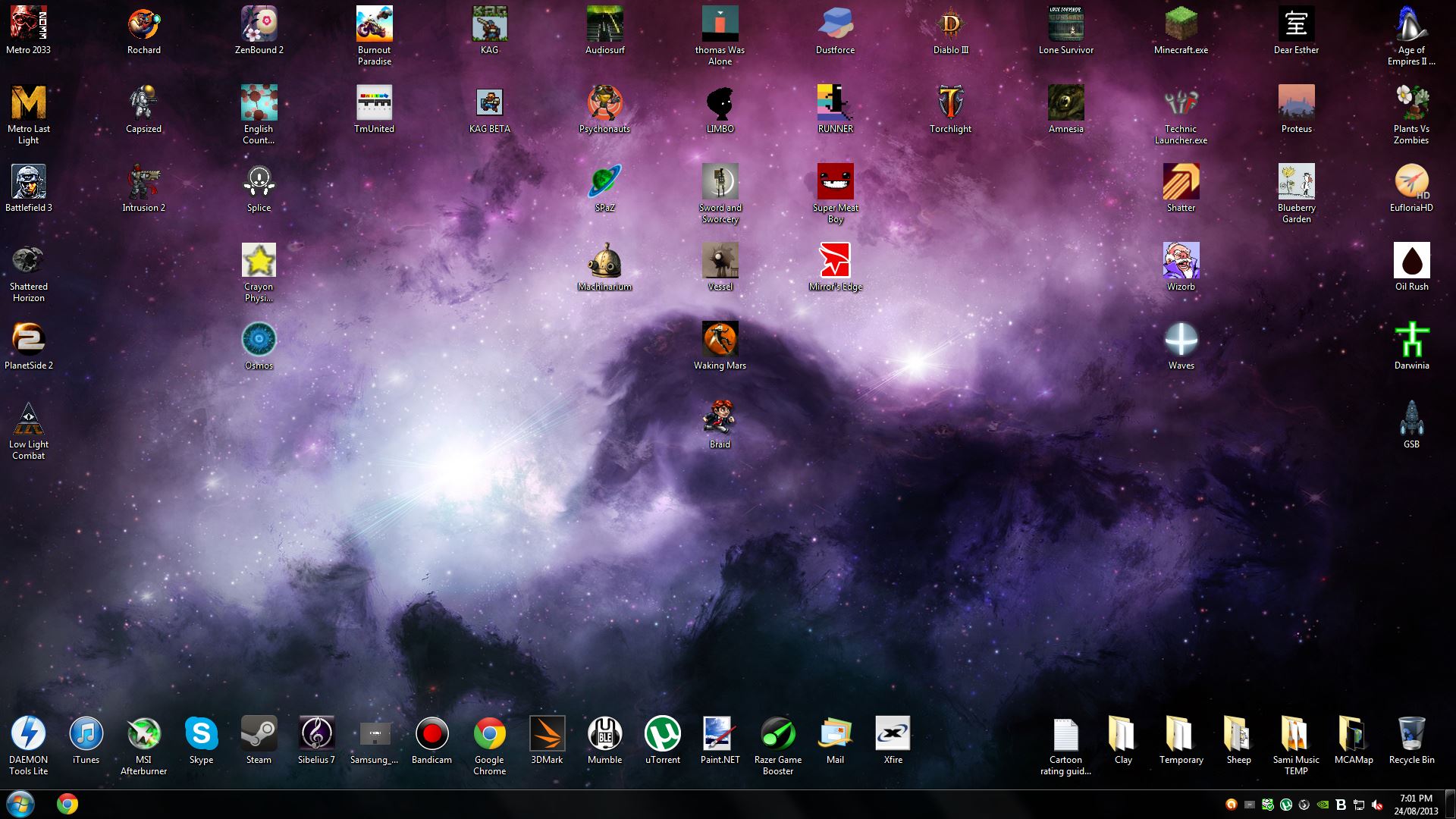Open Technic Launcher.exe shortcut

tap(1181, 116)
